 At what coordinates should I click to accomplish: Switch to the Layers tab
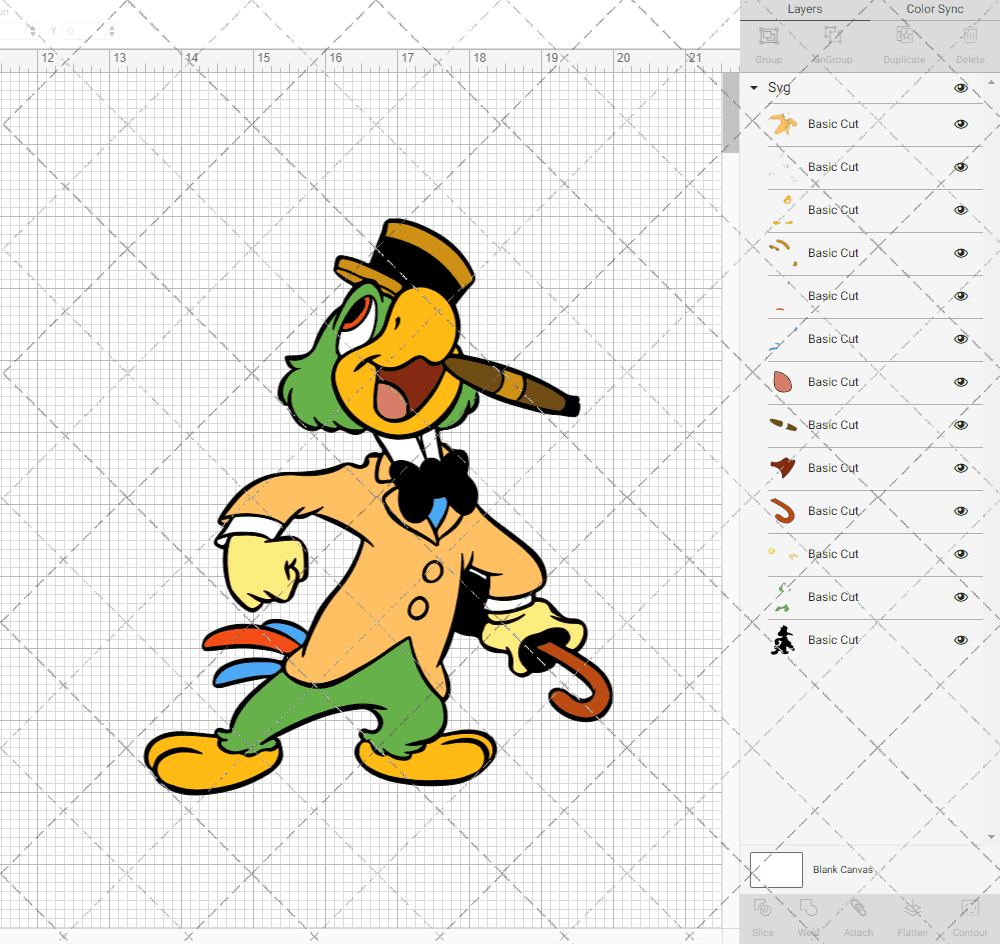804,10
